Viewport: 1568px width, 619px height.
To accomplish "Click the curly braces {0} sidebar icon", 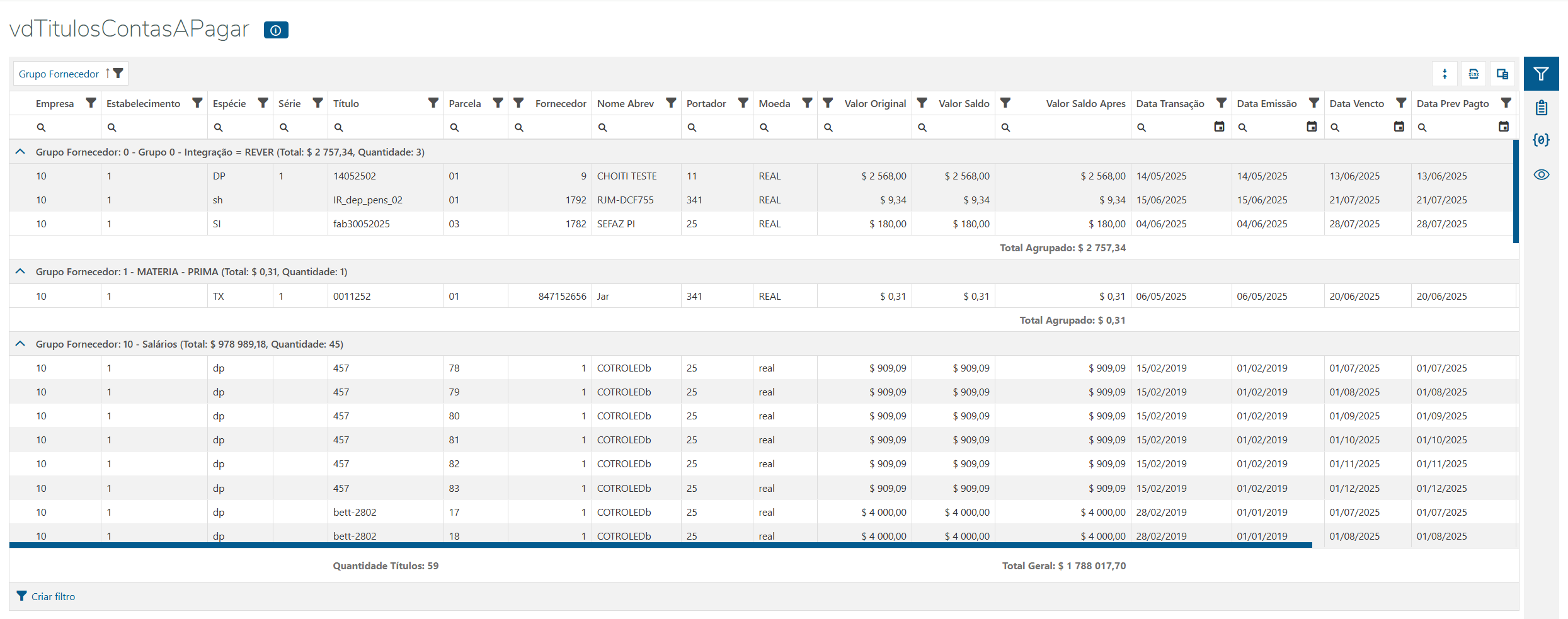I will (1541, 140).
